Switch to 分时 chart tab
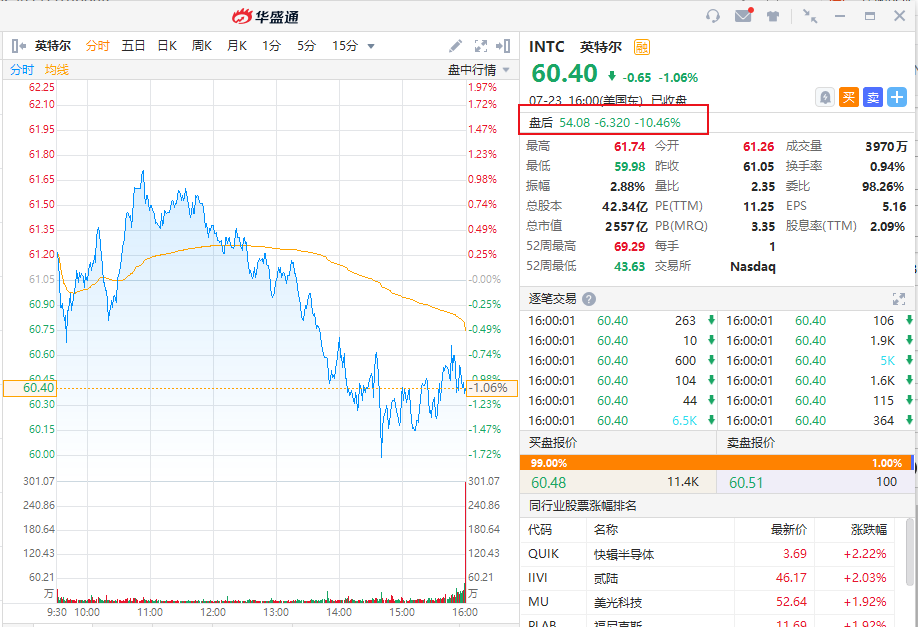 pos(97,46)
